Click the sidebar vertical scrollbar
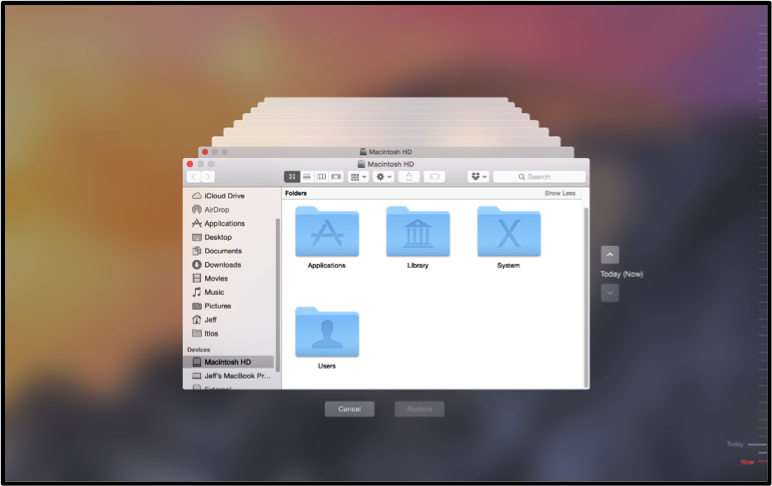 pyautogui.click(x=278, y=294)
